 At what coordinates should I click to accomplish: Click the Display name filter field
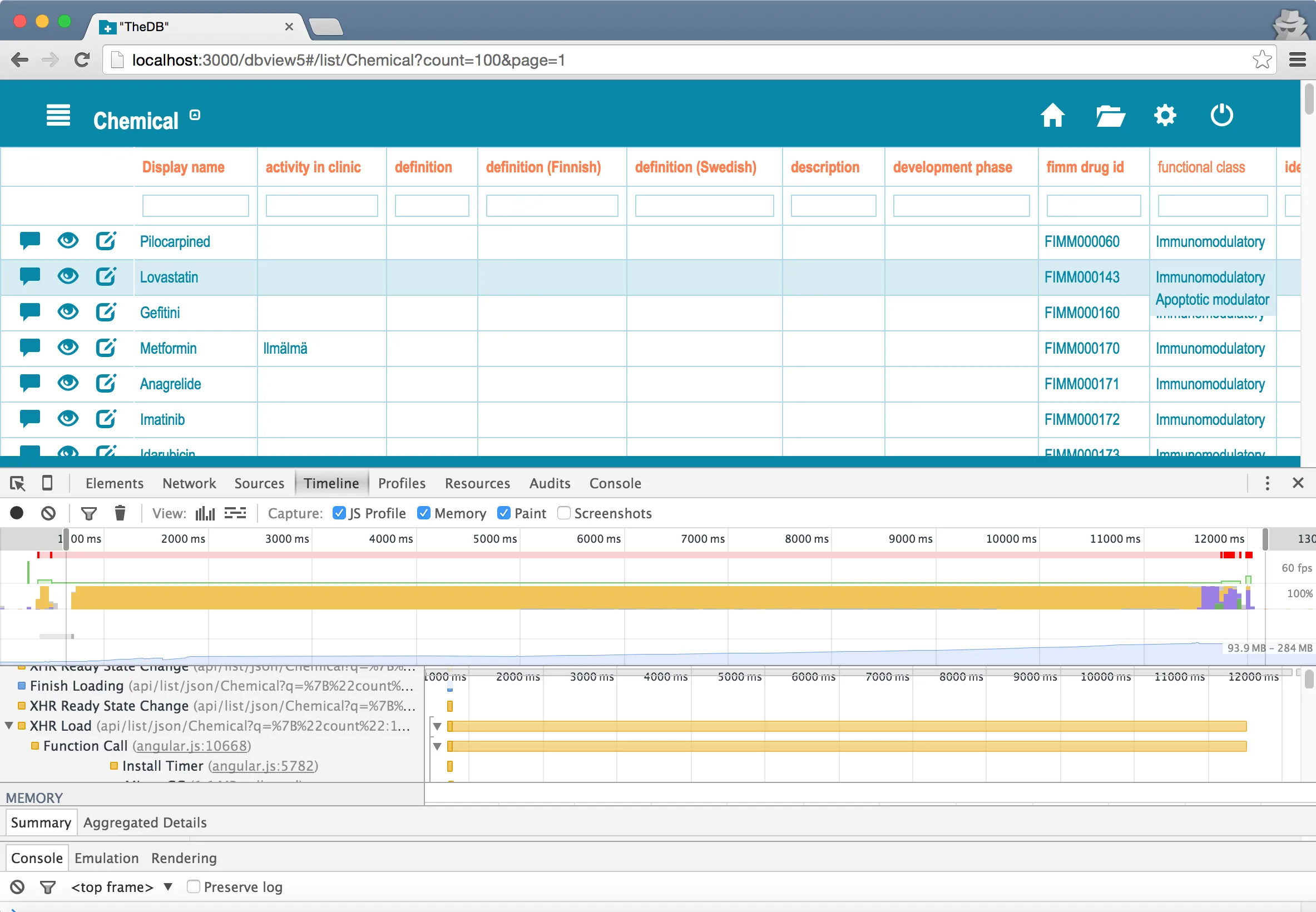click(195, 206)
